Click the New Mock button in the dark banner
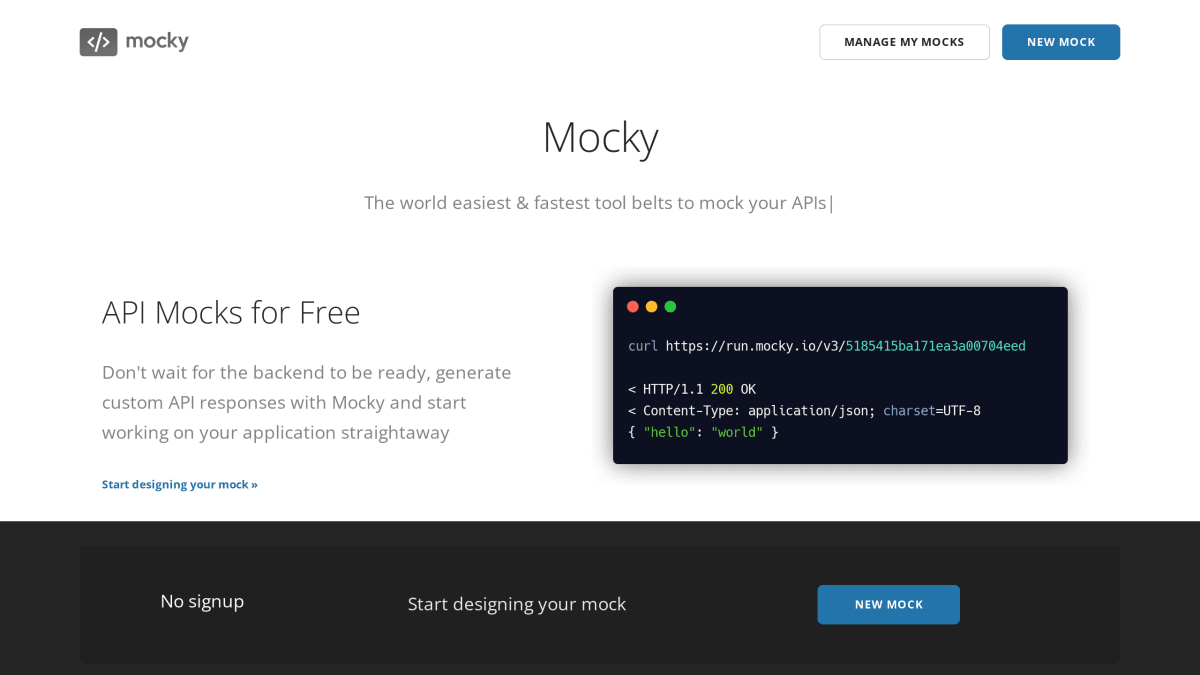 click(x=888, y=605)
